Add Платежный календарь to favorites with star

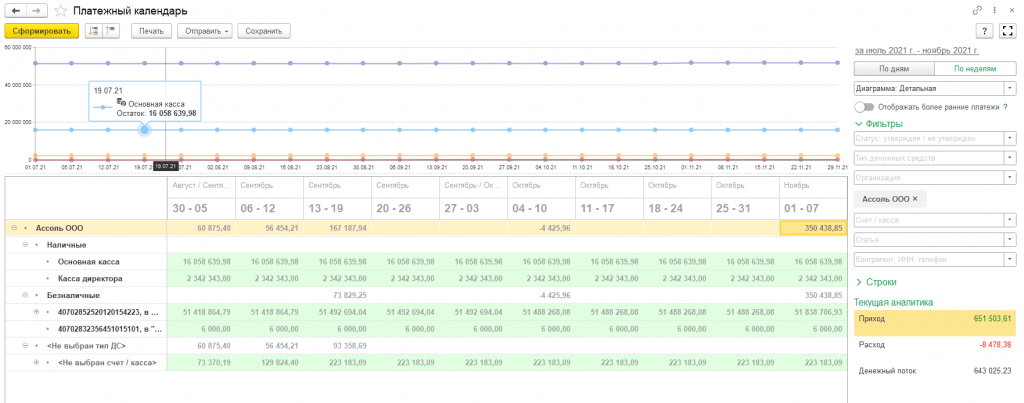coord(61,10)
